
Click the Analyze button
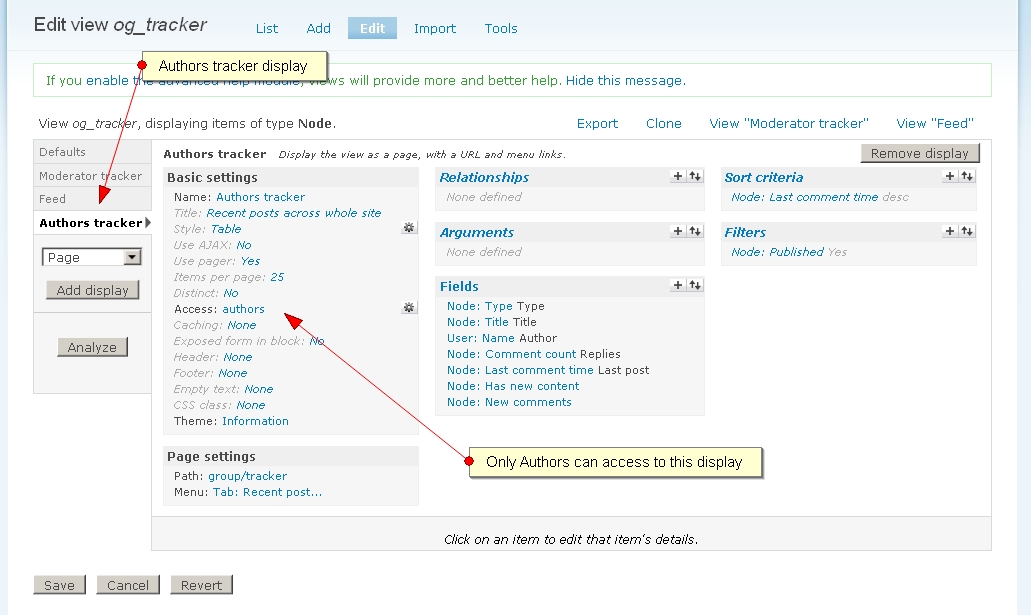coord(93,347)
